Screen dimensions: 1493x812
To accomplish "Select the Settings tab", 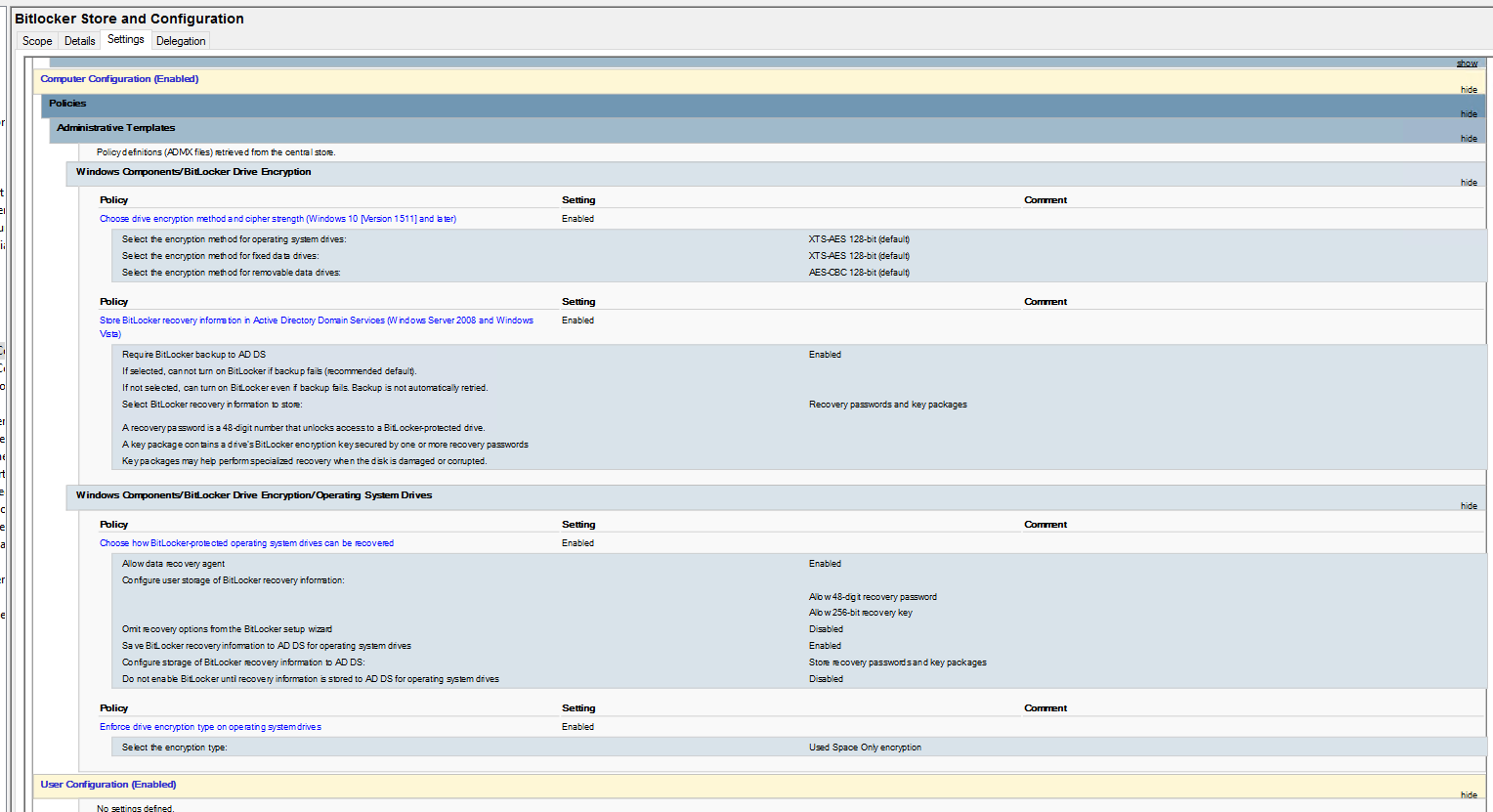I will [125, 39].
